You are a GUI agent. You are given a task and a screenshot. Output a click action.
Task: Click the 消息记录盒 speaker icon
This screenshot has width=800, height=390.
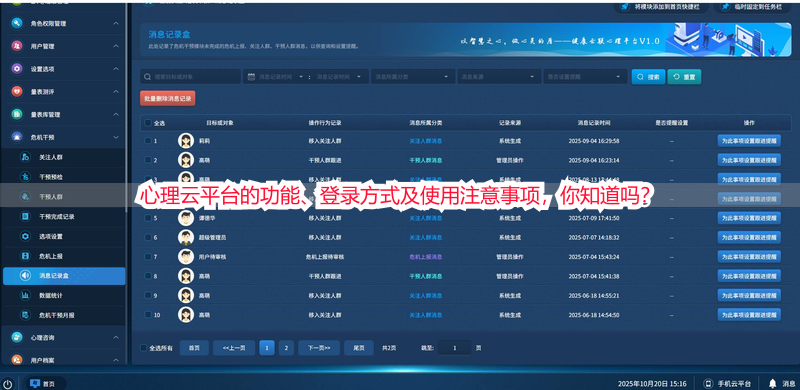click(25, 276)
